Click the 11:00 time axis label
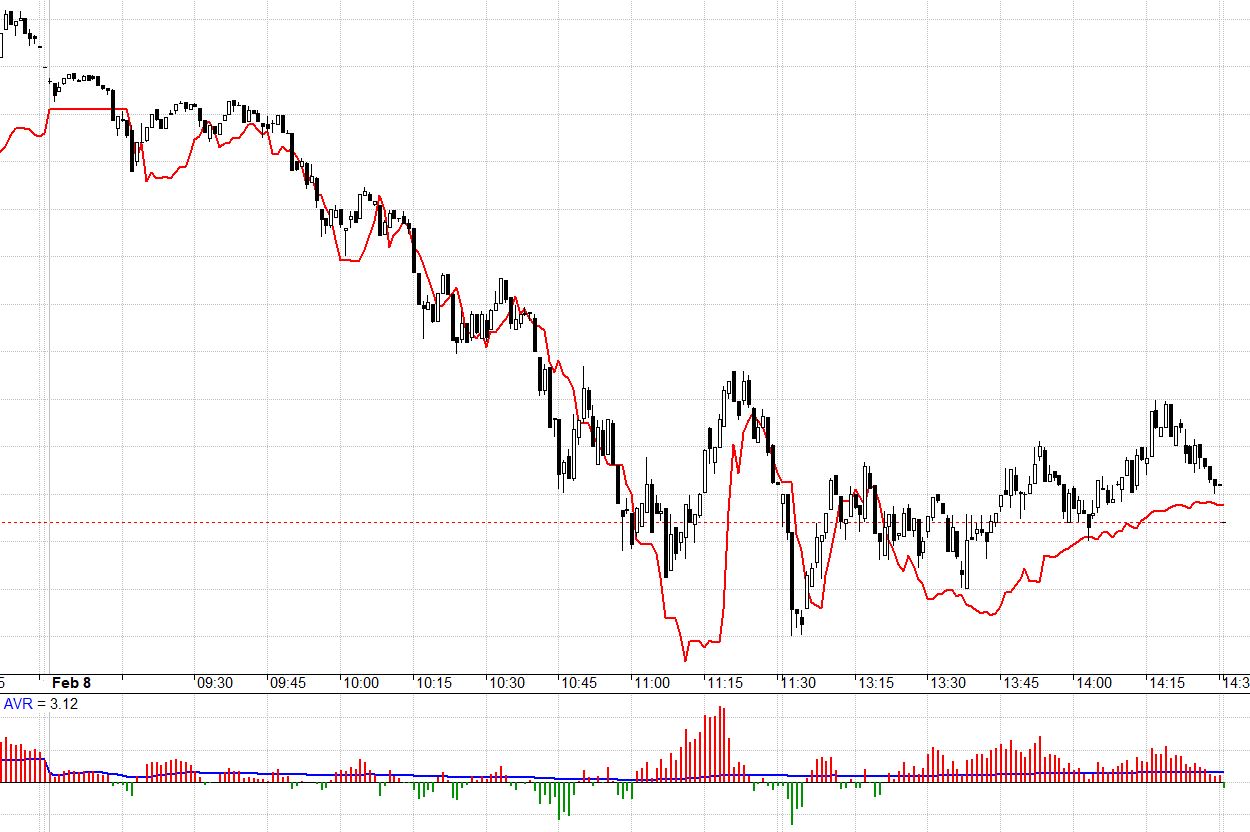1250x832 pixels. pos(652,683)
